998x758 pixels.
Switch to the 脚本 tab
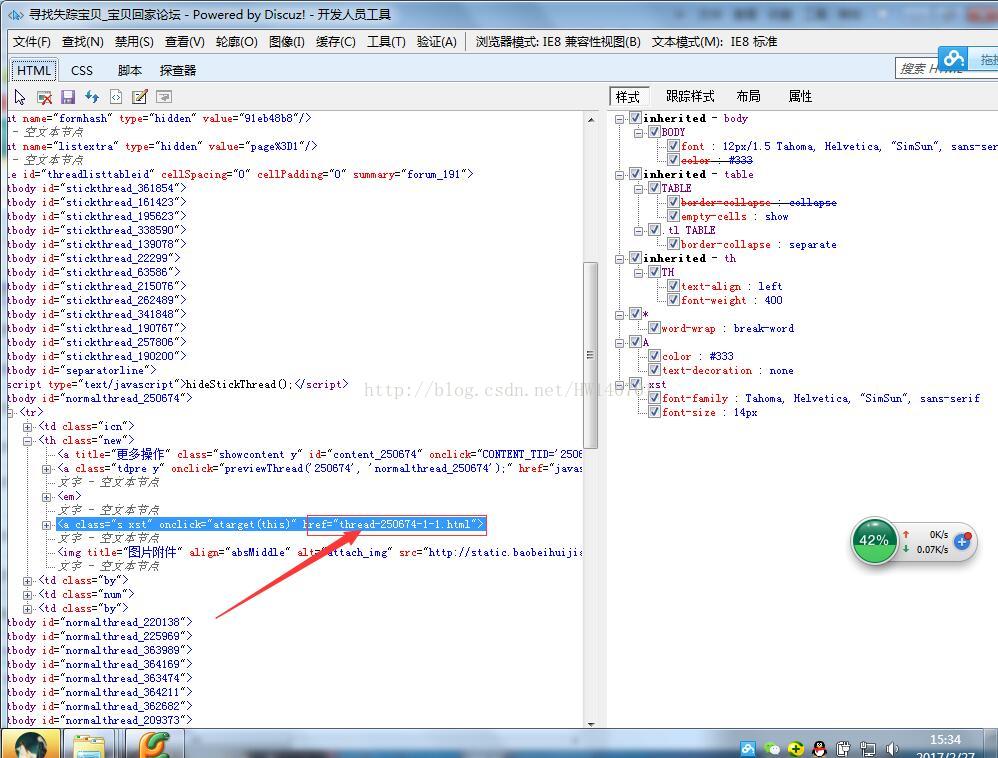(x=129, y=70)
